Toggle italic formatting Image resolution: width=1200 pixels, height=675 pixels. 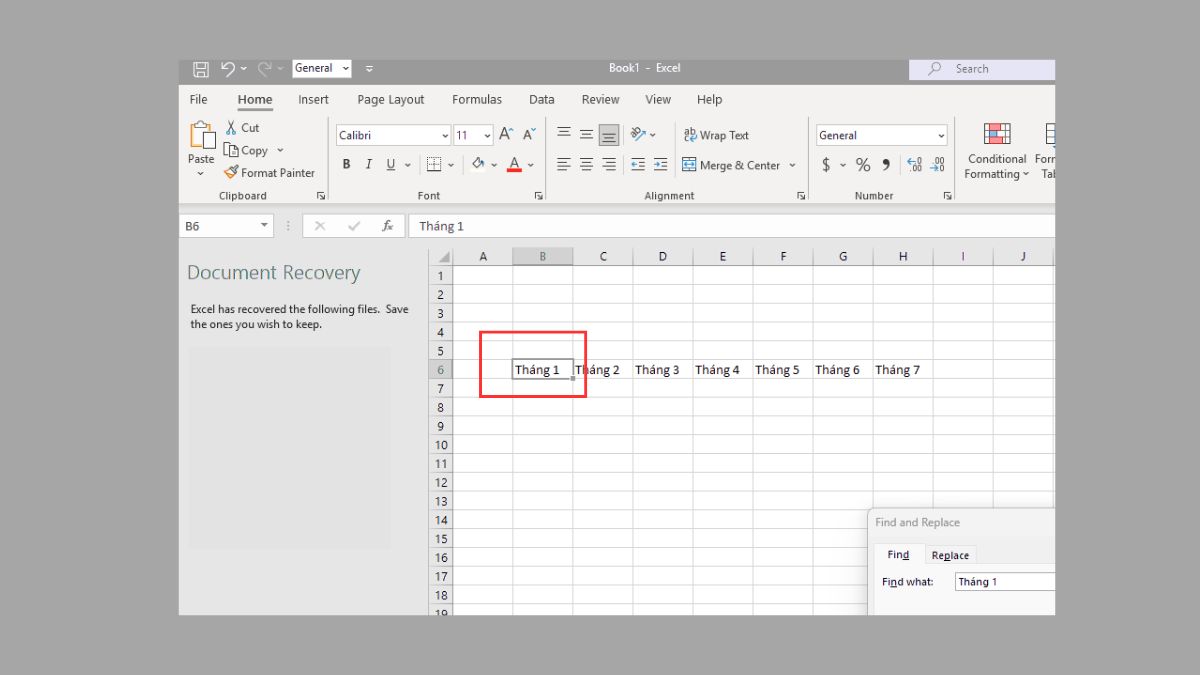pos(368,164)
